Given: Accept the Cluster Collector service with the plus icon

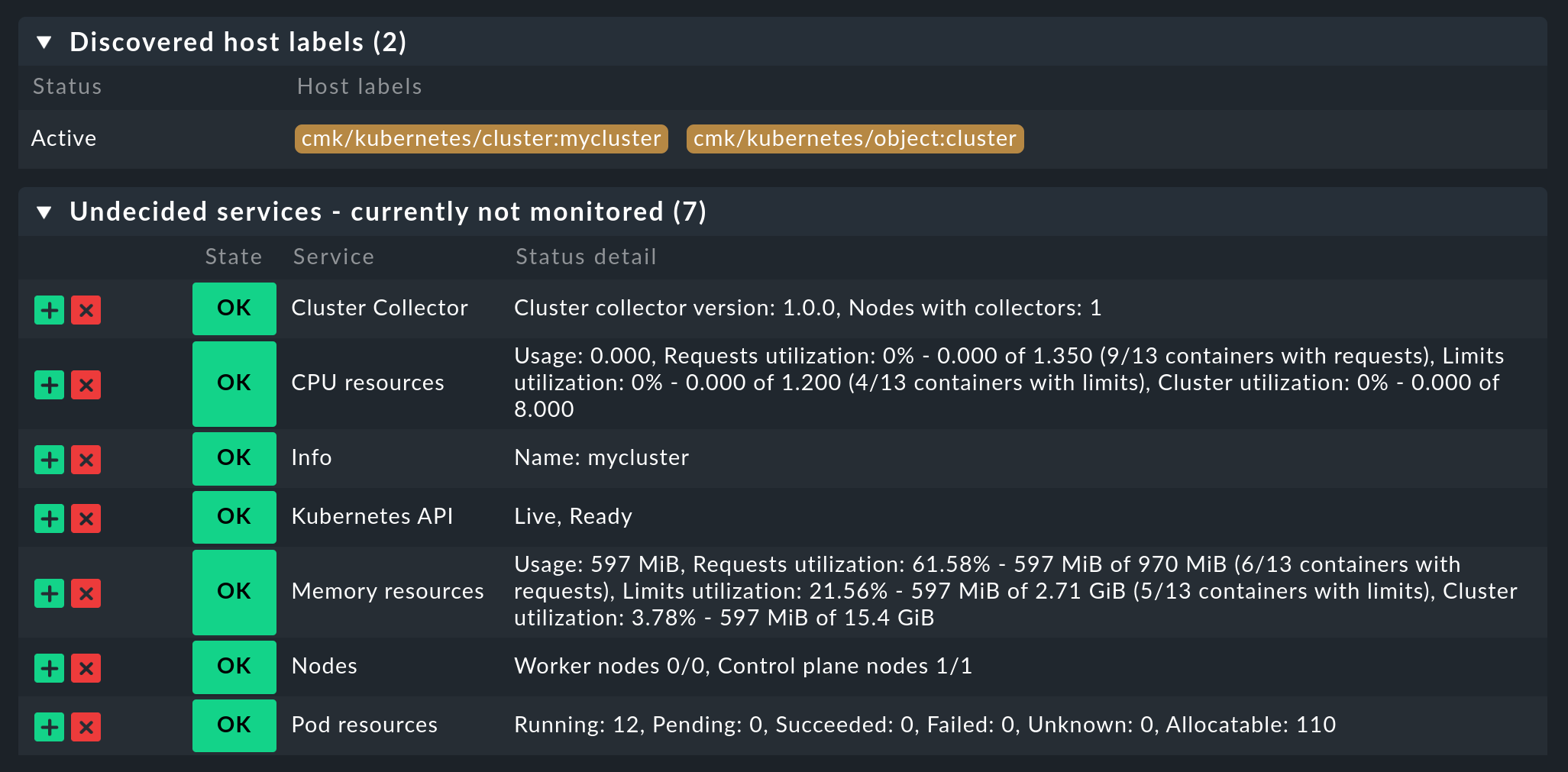Looking at the screenshot, I should 48,310.
